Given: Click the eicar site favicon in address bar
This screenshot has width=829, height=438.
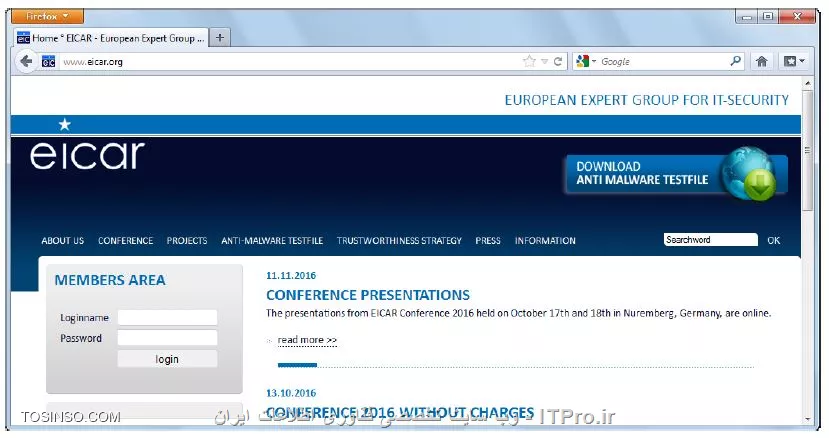Looking at the screenshot, I should point(48,61).
